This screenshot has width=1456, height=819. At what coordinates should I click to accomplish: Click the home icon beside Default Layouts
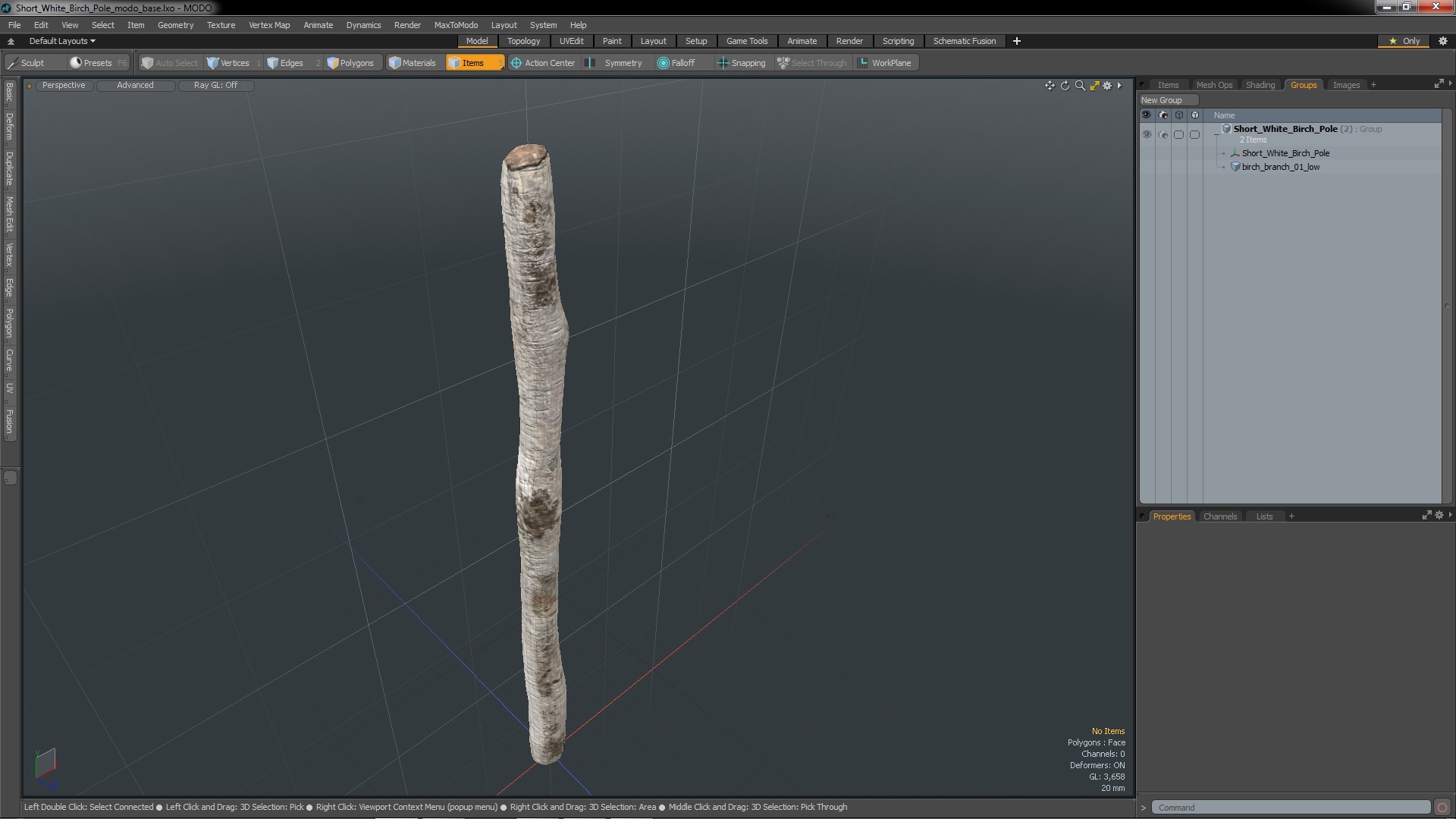coord(11,41)
